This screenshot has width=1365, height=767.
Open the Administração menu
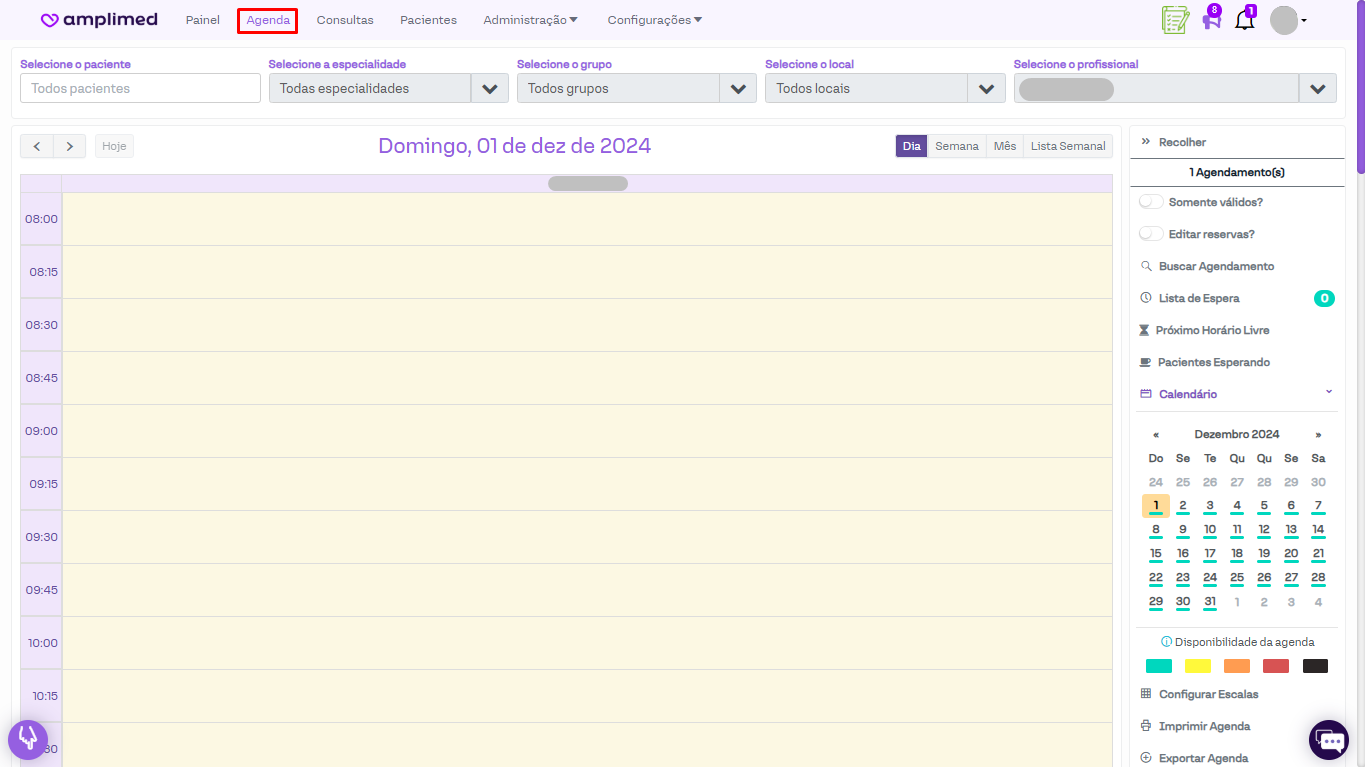[x=530, y=20]
